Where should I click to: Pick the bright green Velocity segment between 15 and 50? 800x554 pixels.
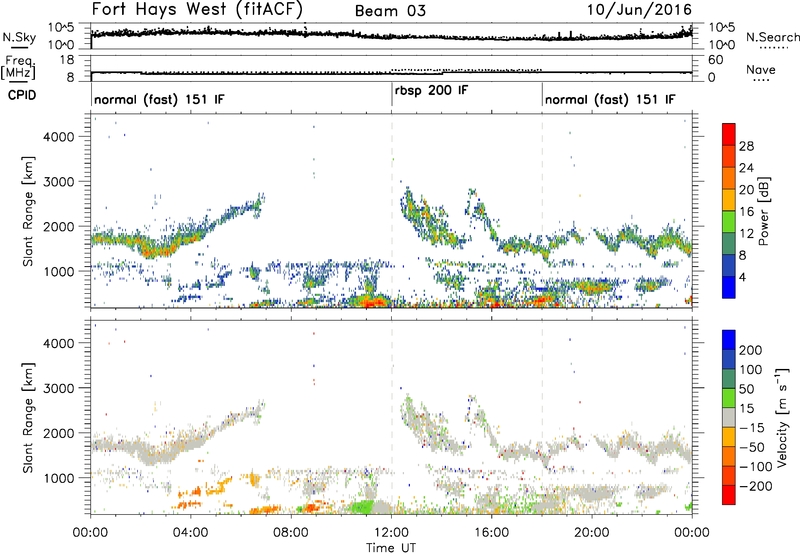pos(729,398)
